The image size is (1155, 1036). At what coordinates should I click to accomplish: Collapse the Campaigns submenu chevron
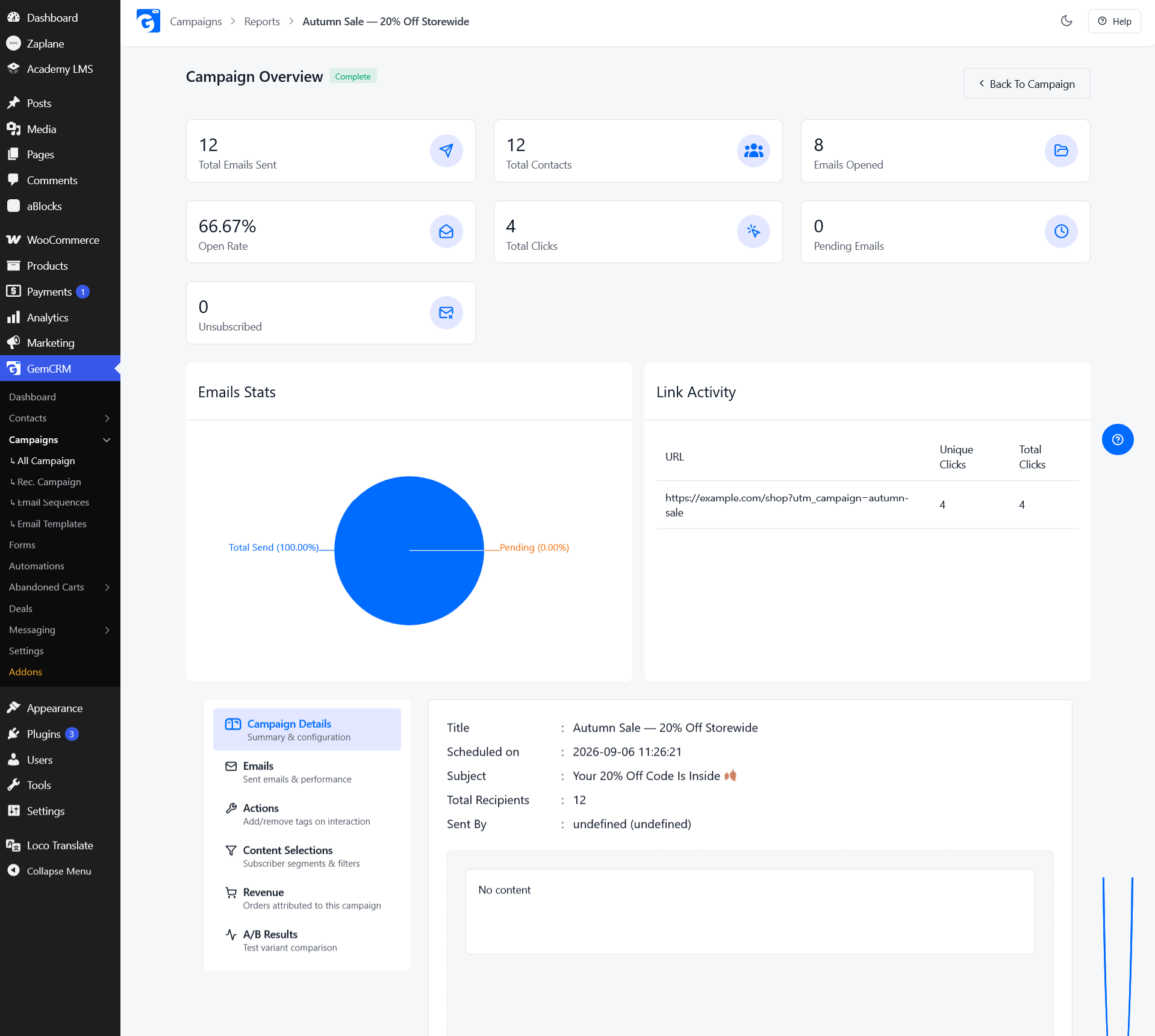pyautogui.click(x=107, y=440)
